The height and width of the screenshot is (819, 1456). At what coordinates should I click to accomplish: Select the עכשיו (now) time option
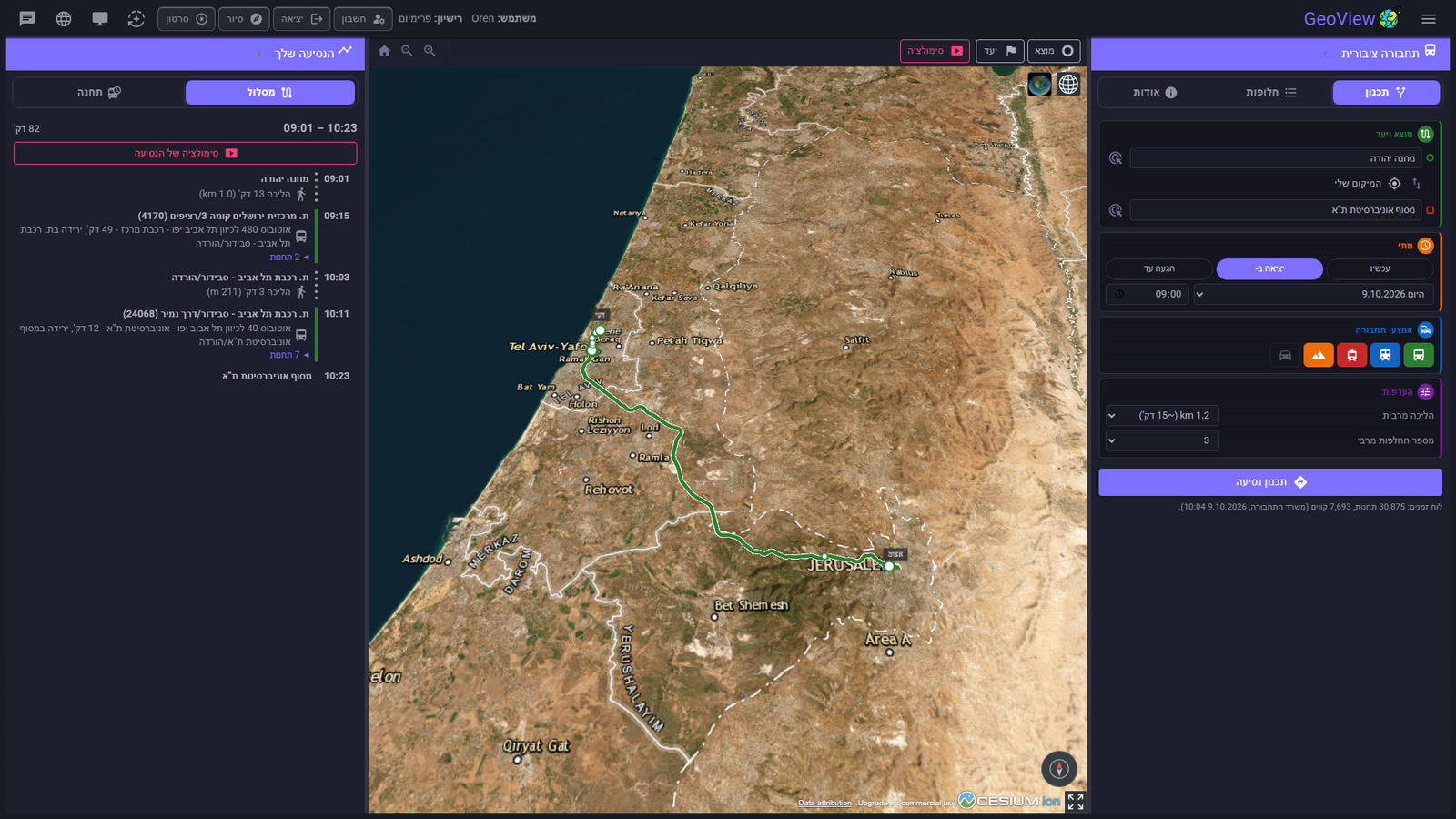point(1380,268)
